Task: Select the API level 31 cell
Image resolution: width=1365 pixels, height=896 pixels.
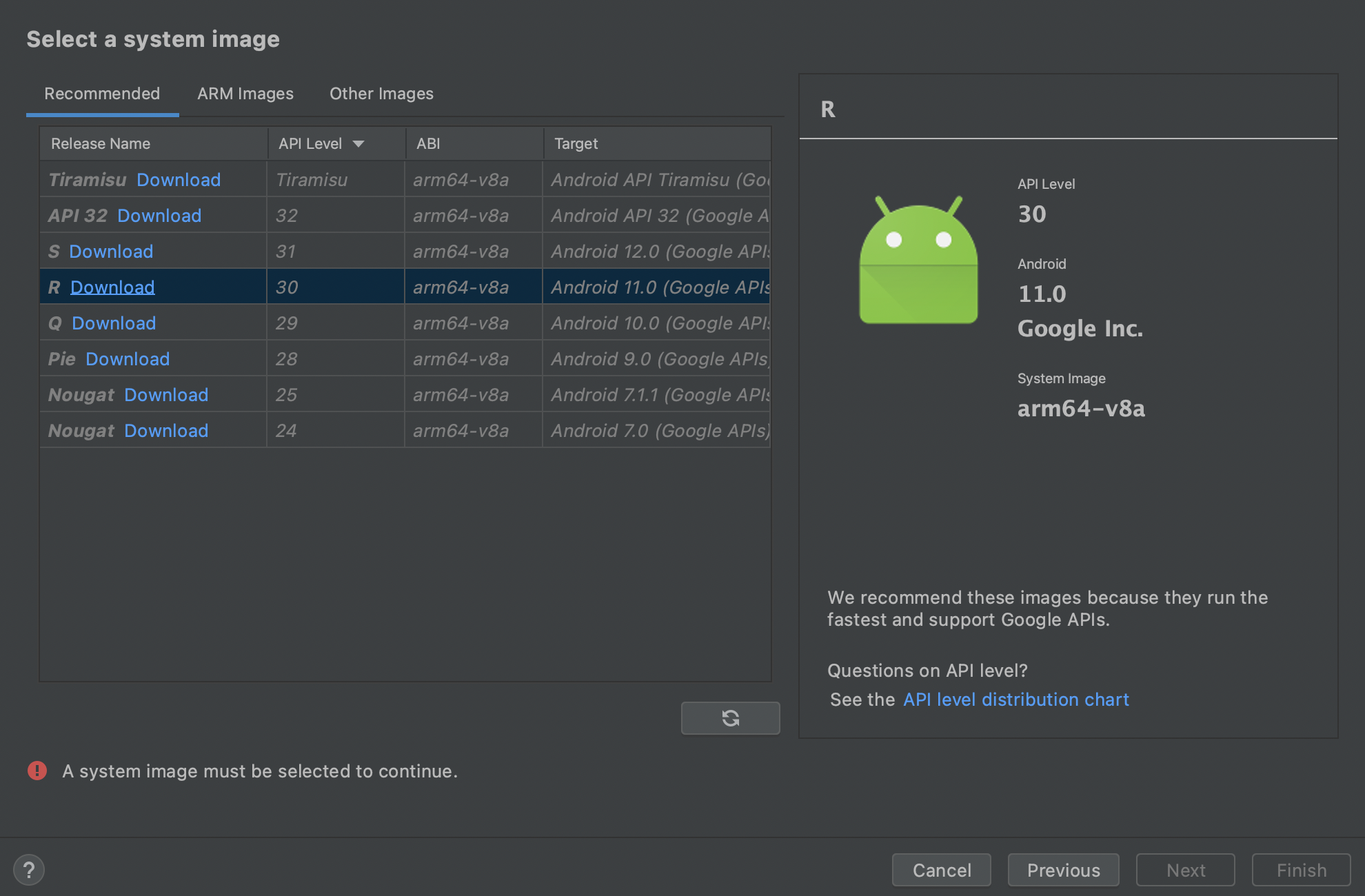Action: click(336, 252)
